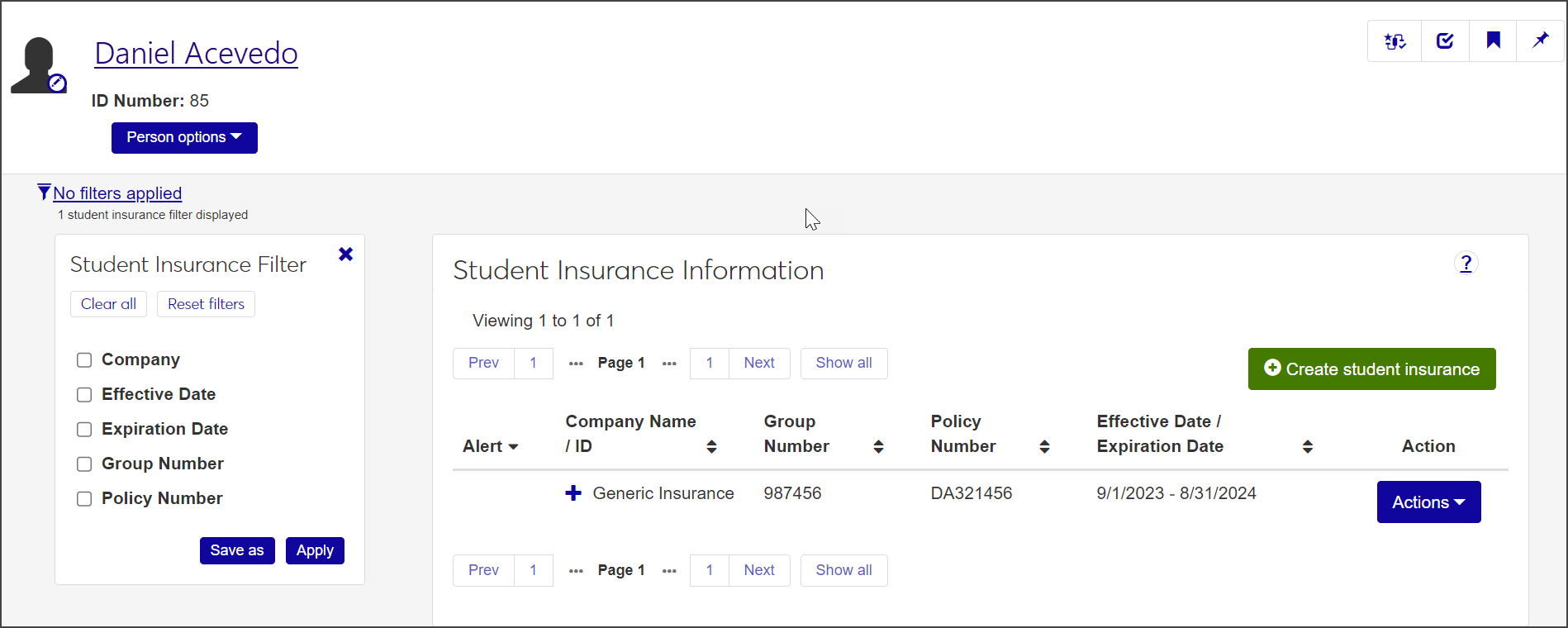This screenshot has width=1568, height=628.
Task: Open the help question mark icon
Action: click(1466, 264)
